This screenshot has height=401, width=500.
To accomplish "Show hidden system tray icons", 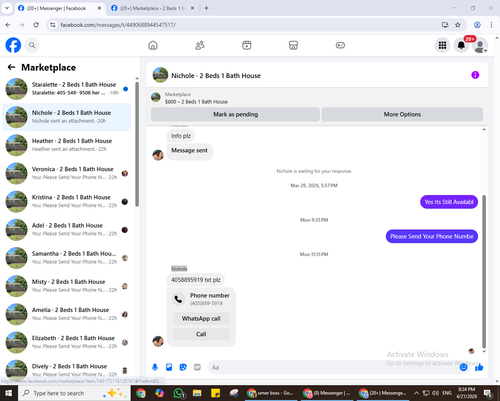I will 416,393.
